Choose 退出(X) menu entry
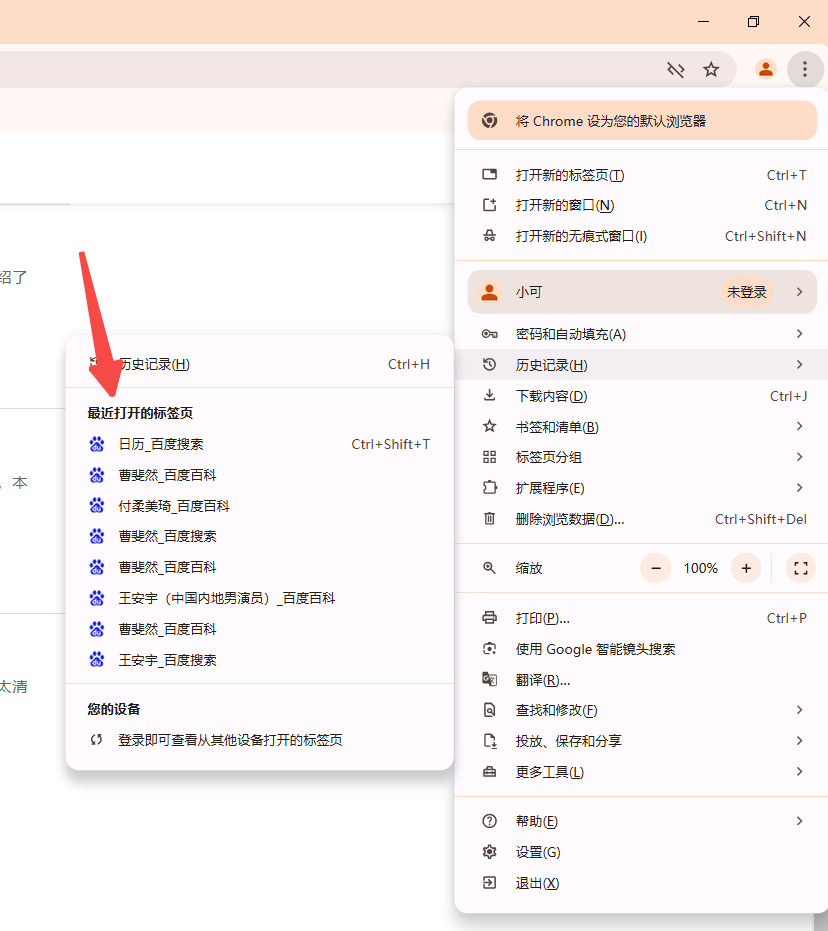828x931 pixels. tap(642, 883)
